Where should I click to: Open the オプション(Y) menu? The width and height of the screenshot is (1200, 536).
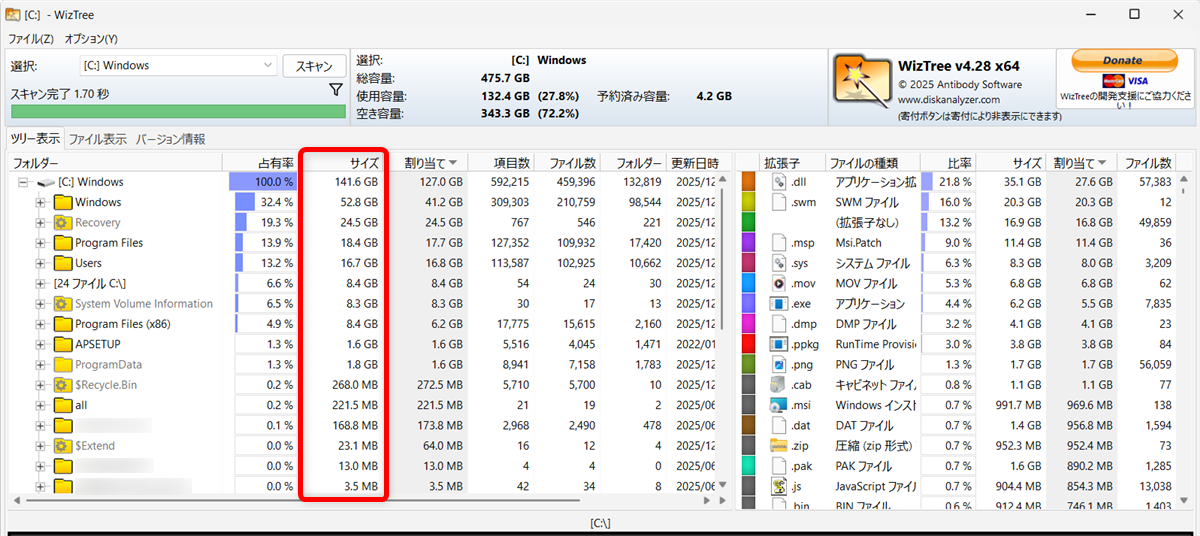(x=91, y=38)
